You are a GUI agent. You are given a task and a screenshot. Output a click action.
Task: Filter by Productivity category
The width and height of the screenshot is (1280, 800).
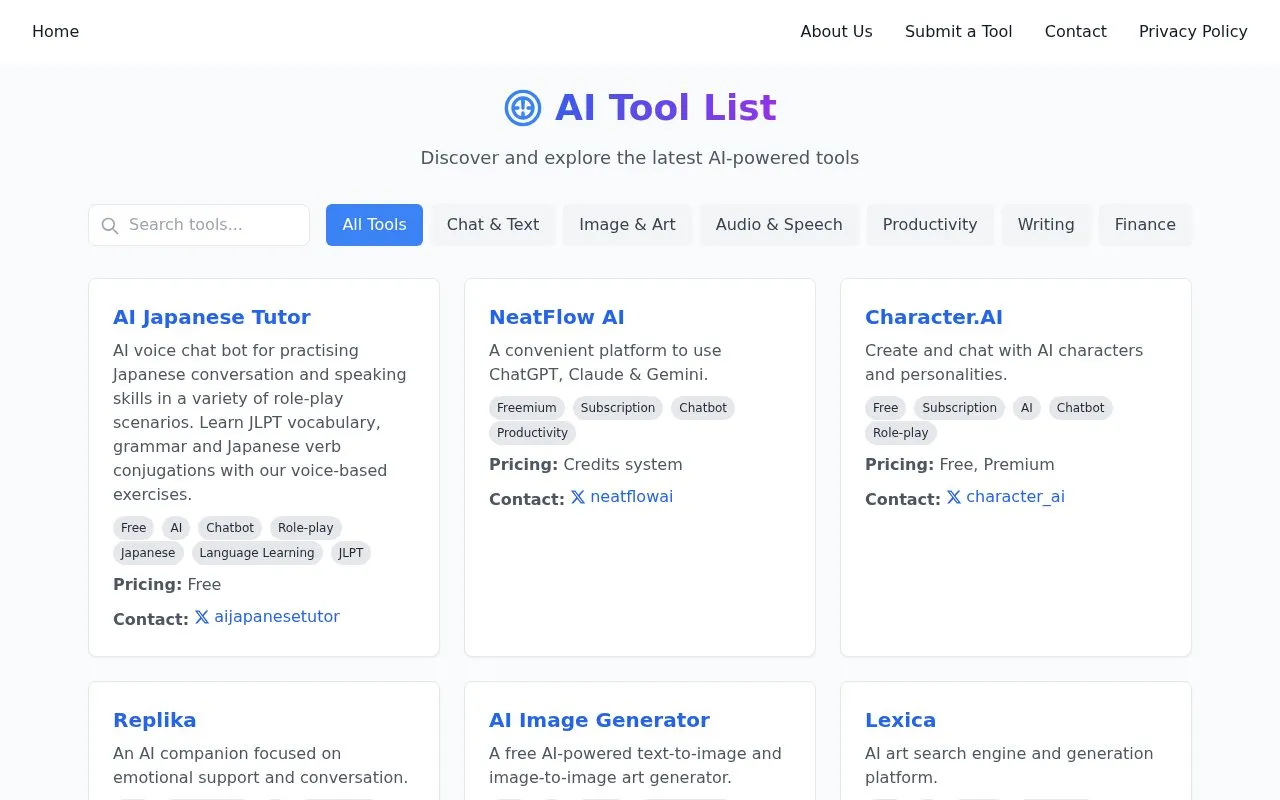930,225
